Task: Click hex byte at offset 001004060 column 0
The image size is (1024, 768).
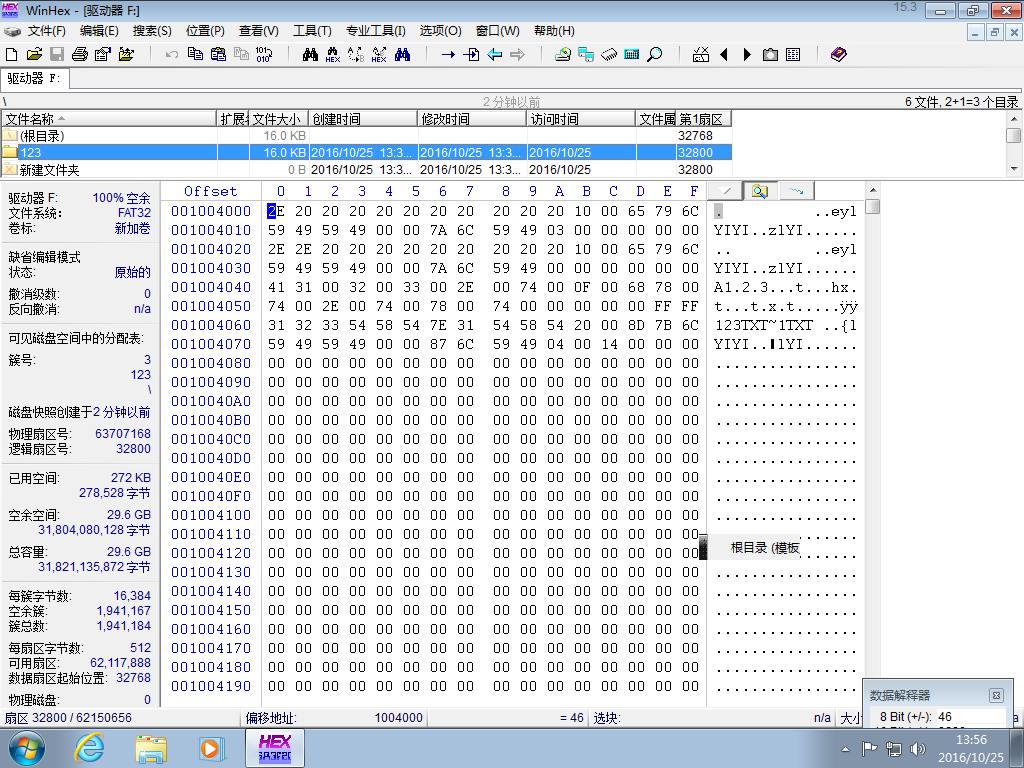Action: pyautogui.click(x=276, y=325)
